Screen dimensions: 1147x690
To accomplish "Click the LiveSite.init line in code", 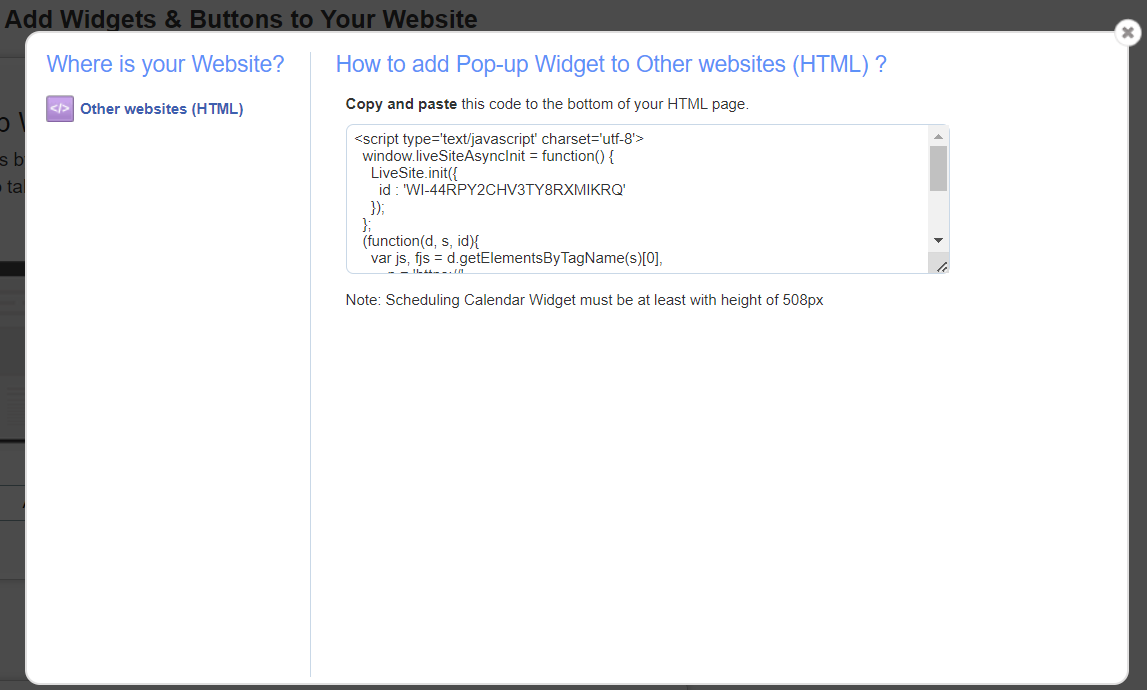I will [x=414, y=173].
